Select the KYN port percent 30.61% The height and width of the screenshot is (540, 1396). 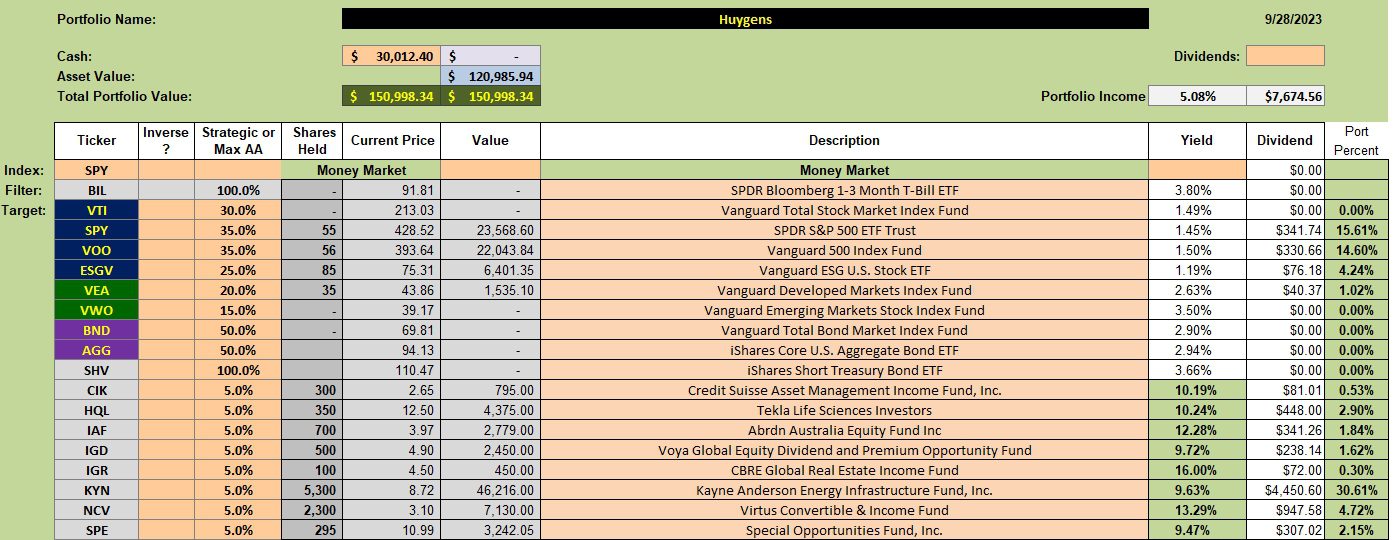click(x=1354, y=490)
